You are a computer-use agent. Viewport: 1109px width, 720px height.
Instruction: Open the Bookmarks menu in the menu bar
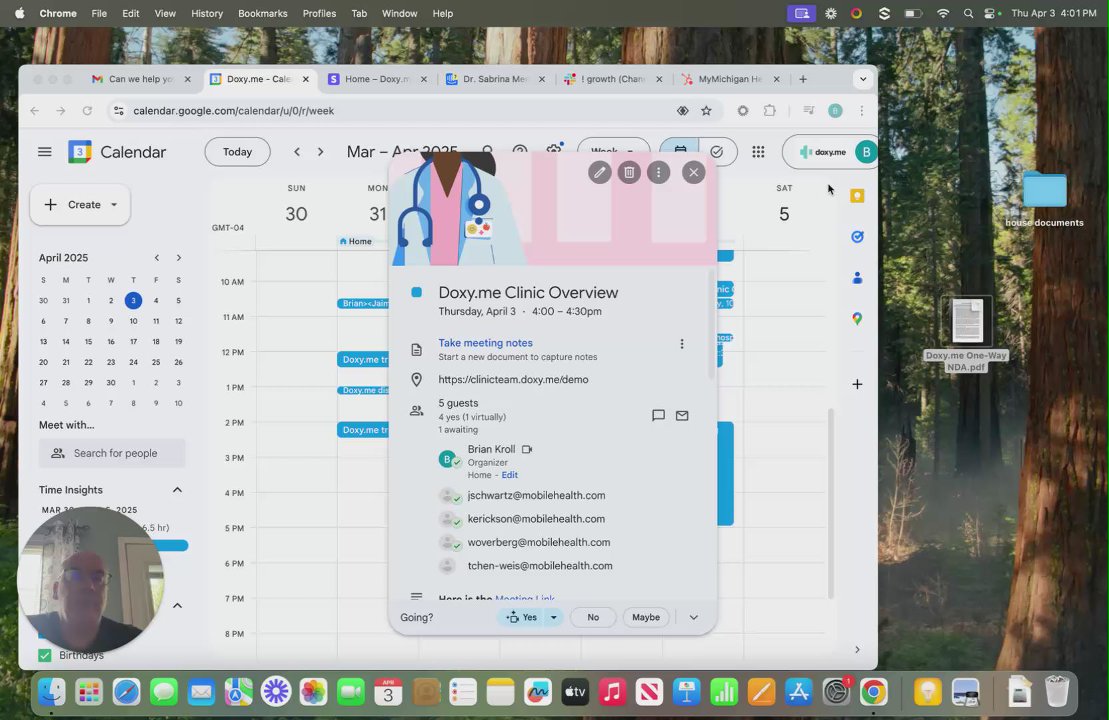click(x=262, y=13)
